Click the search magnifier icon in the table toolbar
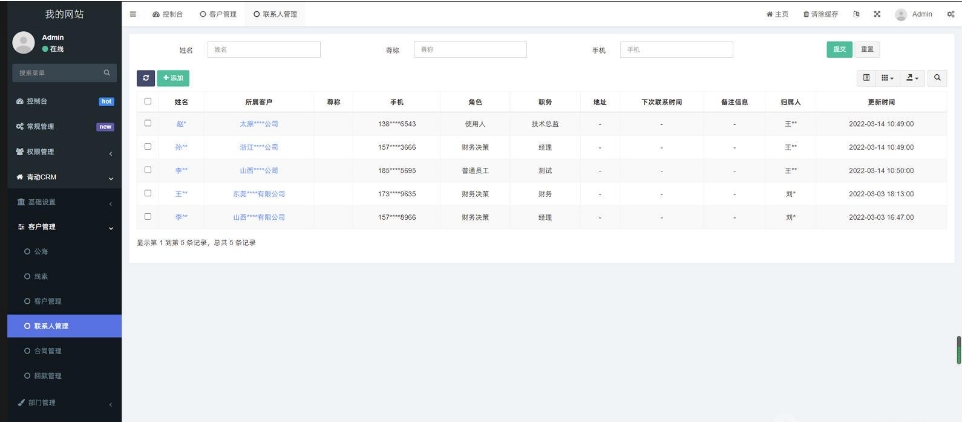Viewport: 964px width, 422px height. [x=937, y=78]
